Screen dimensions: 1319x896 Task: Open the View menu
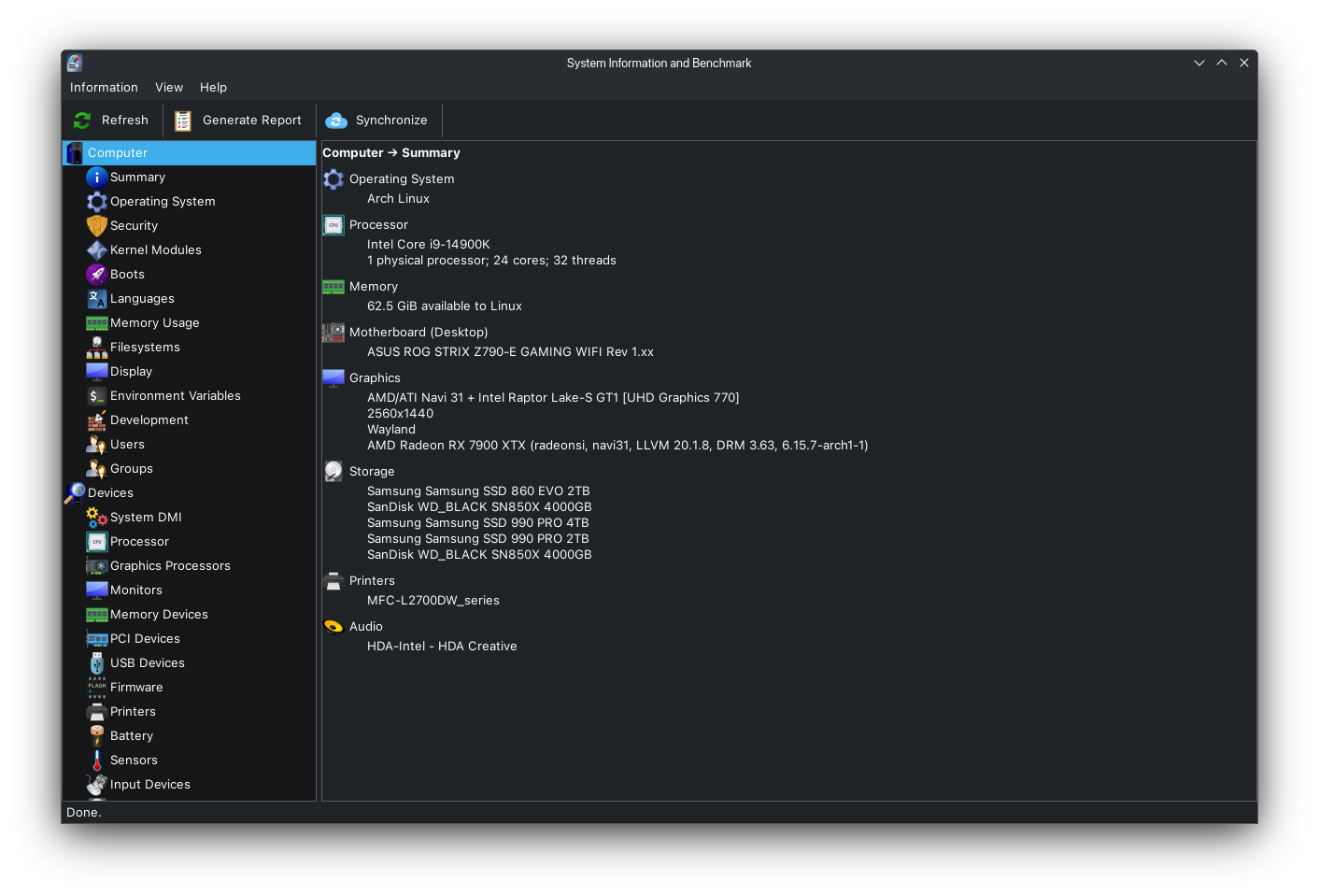(x=169, y=87)
